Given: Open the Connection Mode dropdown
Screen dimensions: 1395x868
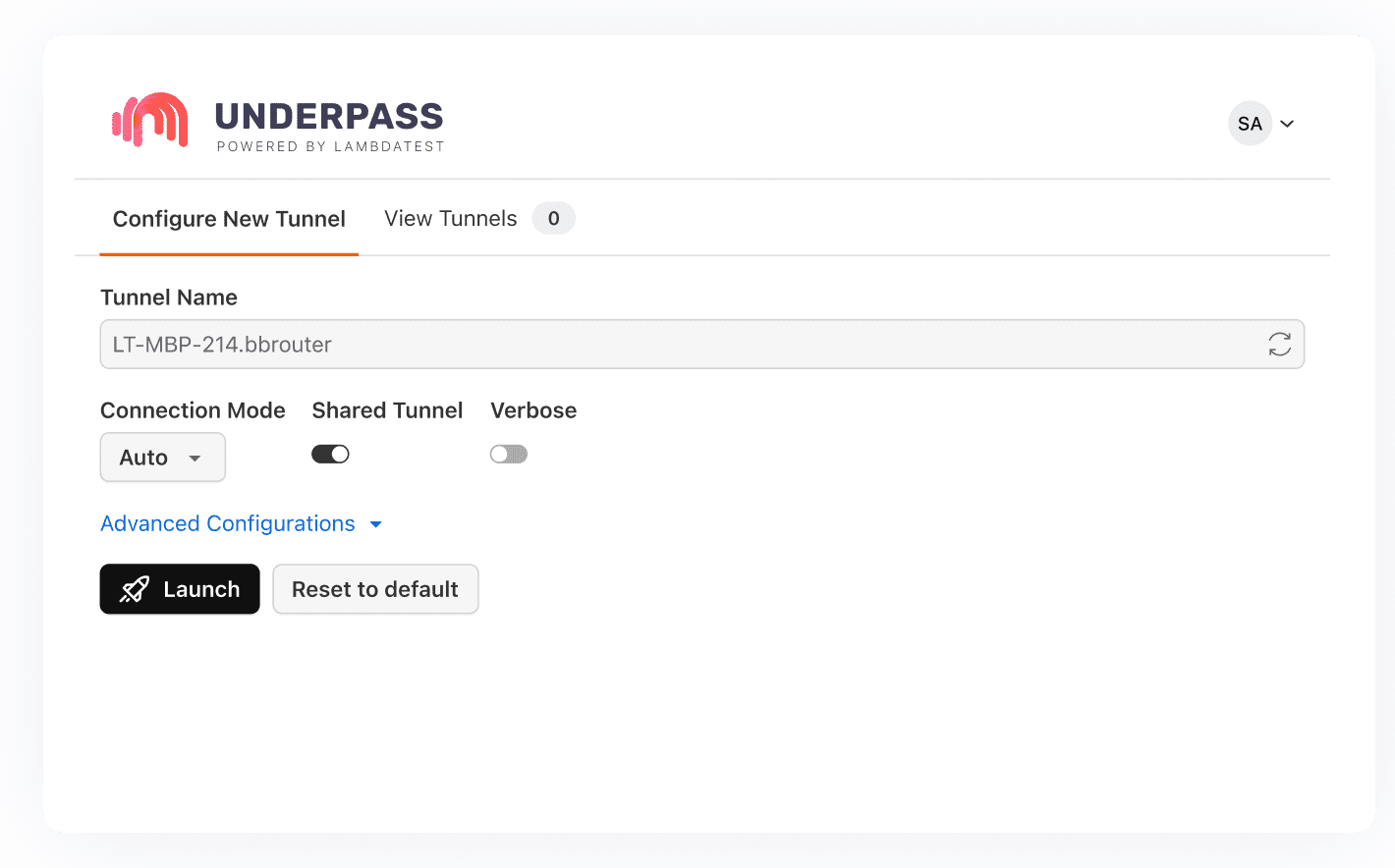Looking at the screenshot, I should [x=162, y=458].
